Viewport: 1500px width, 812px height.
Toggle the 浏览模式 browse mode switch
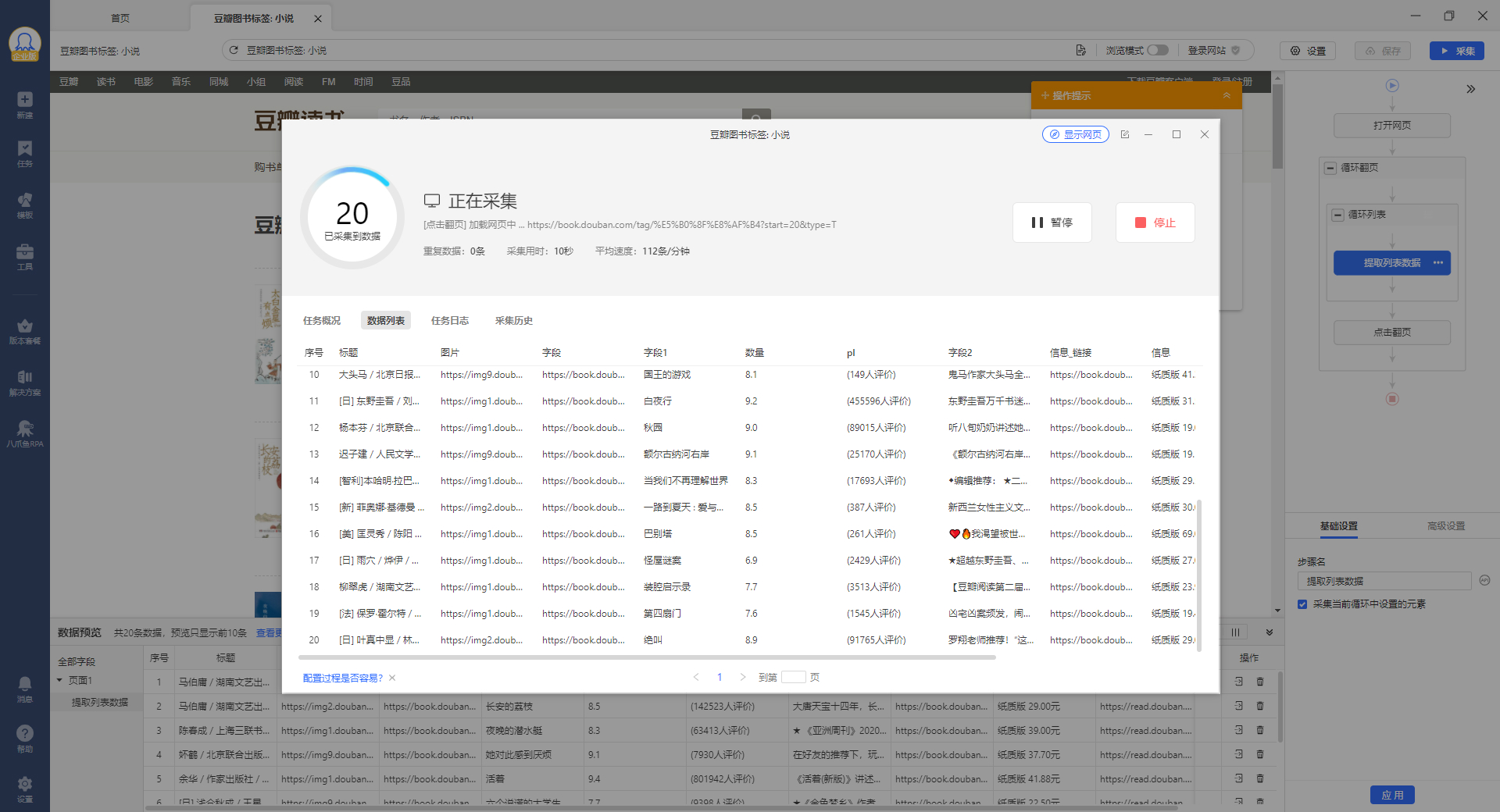(1158, 50)
